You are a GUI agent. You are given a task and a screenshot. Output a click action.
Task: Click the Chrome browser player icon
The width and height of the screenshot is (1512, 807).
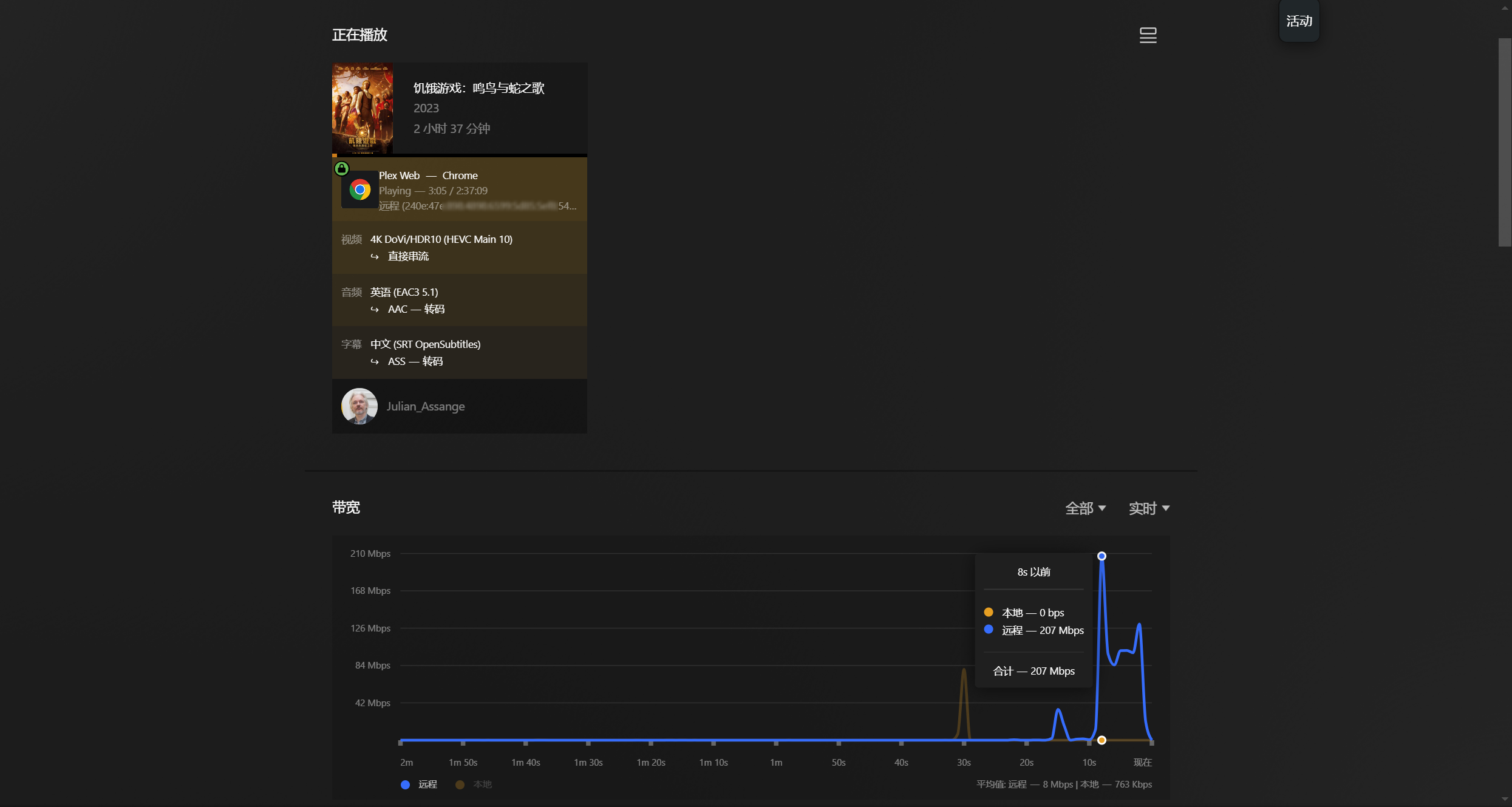(x=359, y=190)
